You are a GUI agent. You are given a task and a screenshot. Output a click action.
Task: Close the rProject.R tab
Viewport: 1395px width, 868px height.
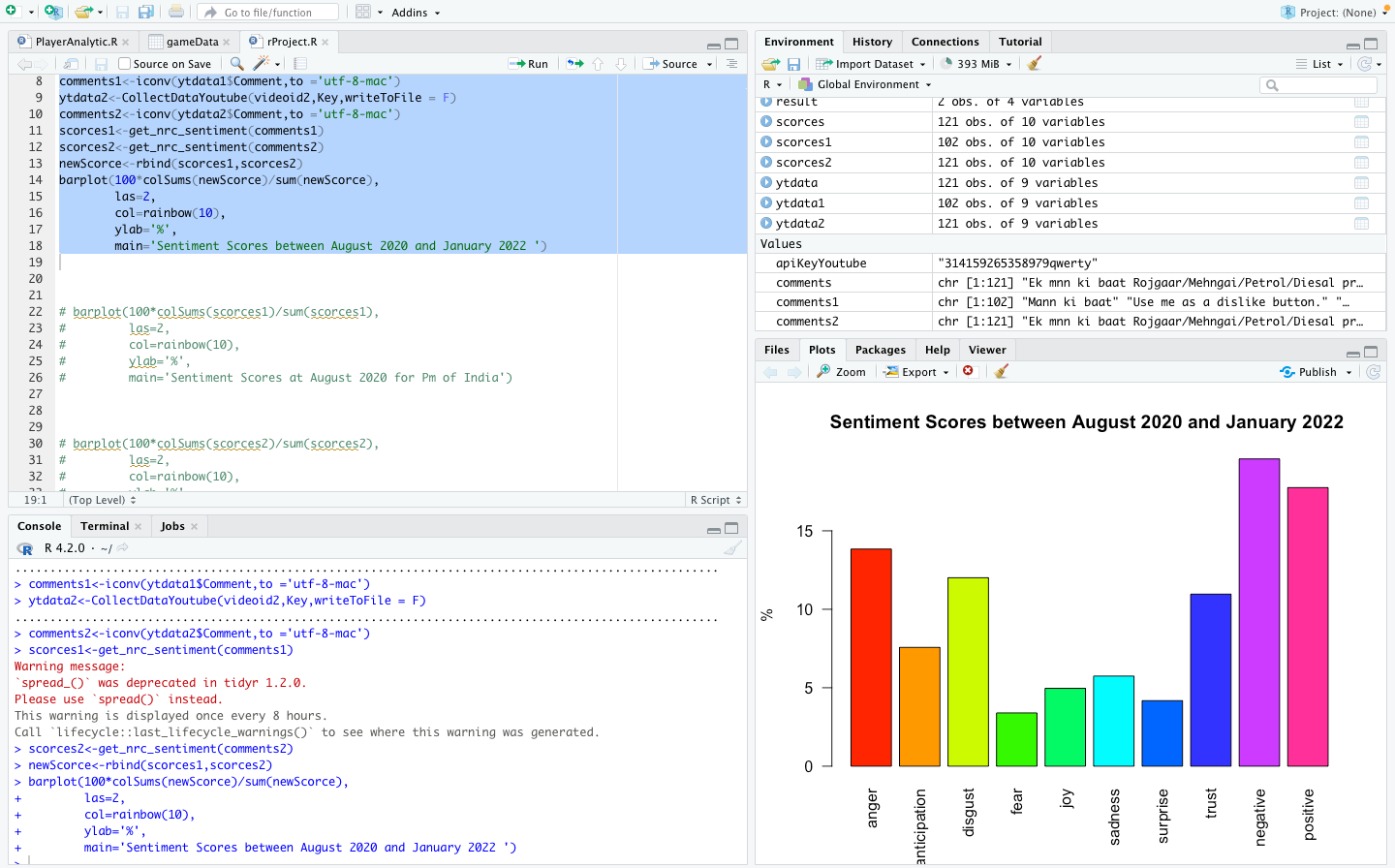[325, 42]
